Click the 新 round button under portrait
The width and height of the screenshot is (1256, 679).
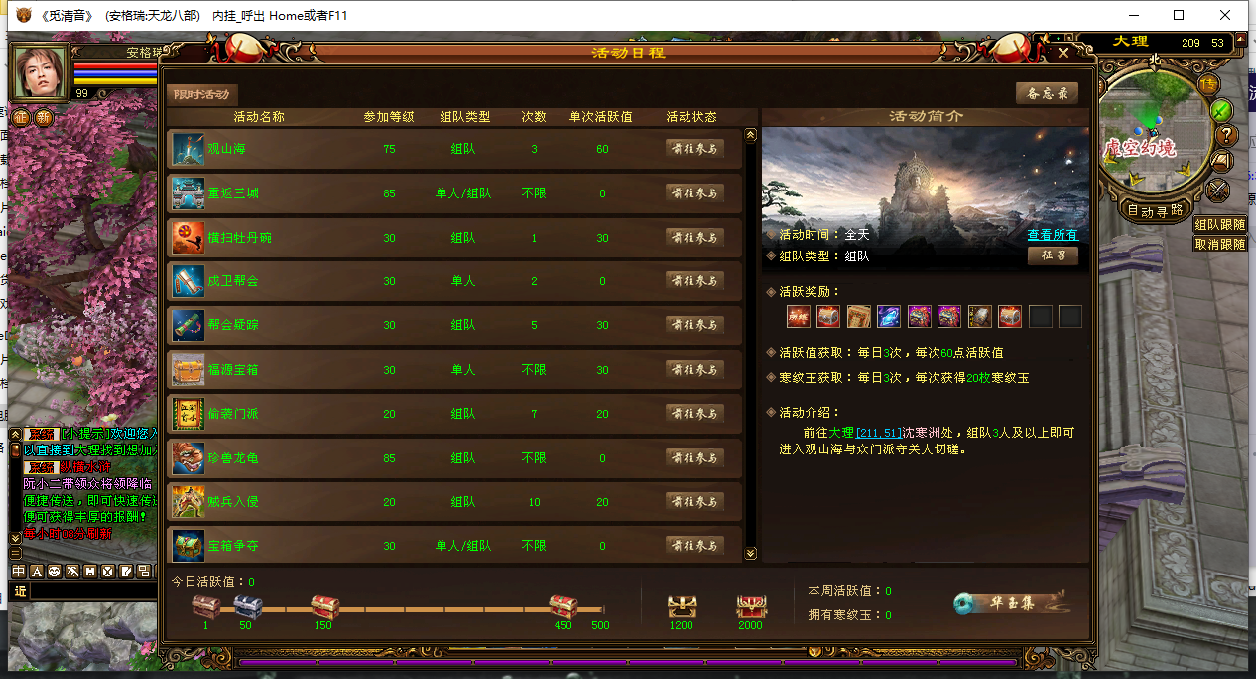(43, 117)
